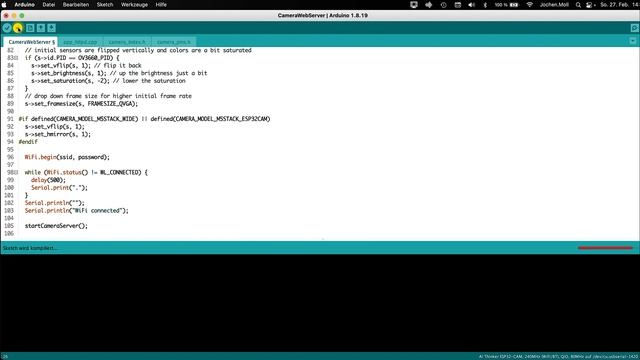Switch to the camera_index.h tab
Screen dimensions: 640x360
(x=127, y=42)
